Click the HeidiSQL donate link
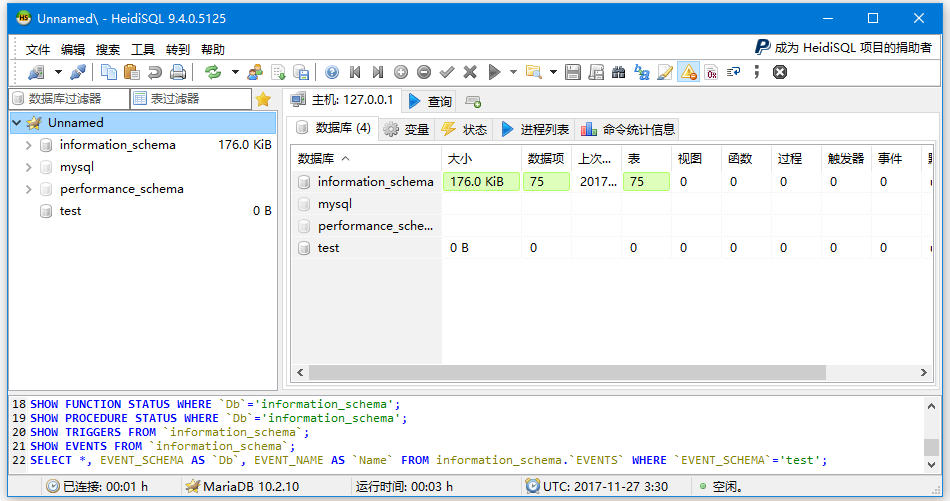This screenshot has height=501, width=950. (843, 47)
